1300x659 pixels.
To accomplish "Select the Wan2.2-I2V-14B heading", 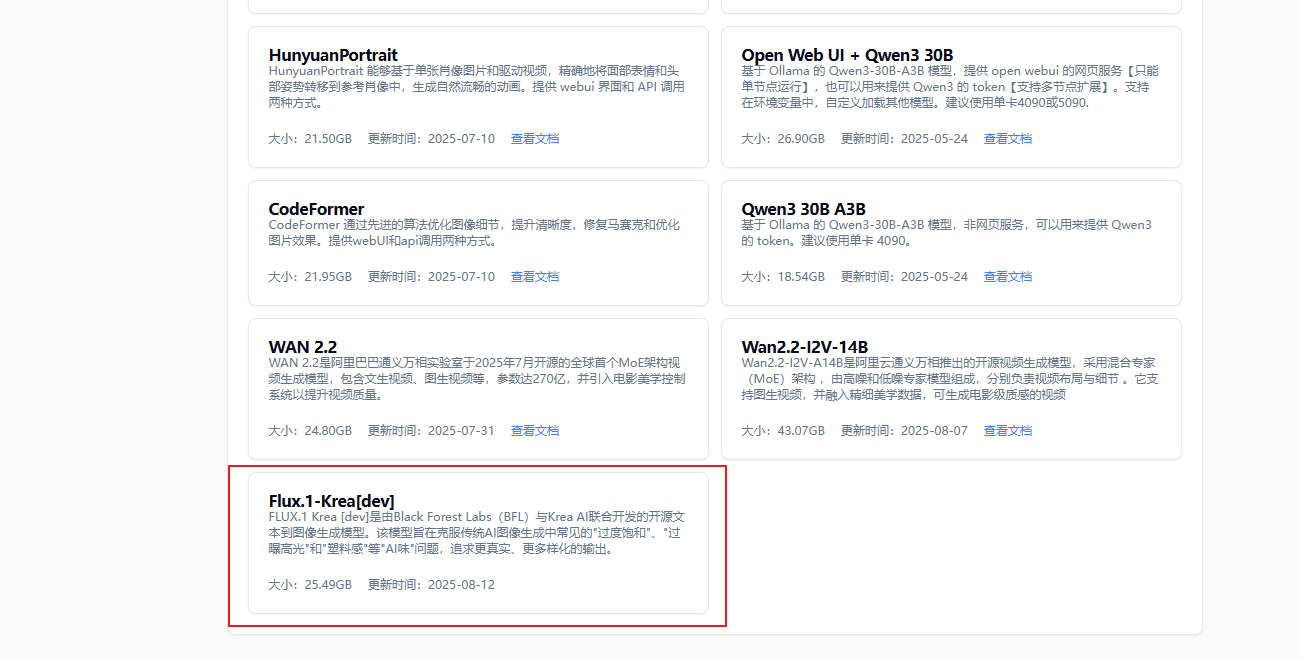I will (804, 347).
